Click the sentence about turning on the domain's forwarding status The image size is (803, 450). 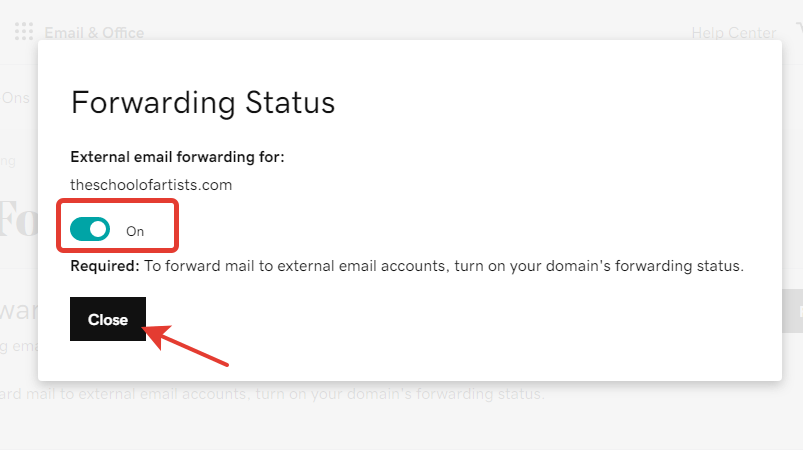coord(444,266)
